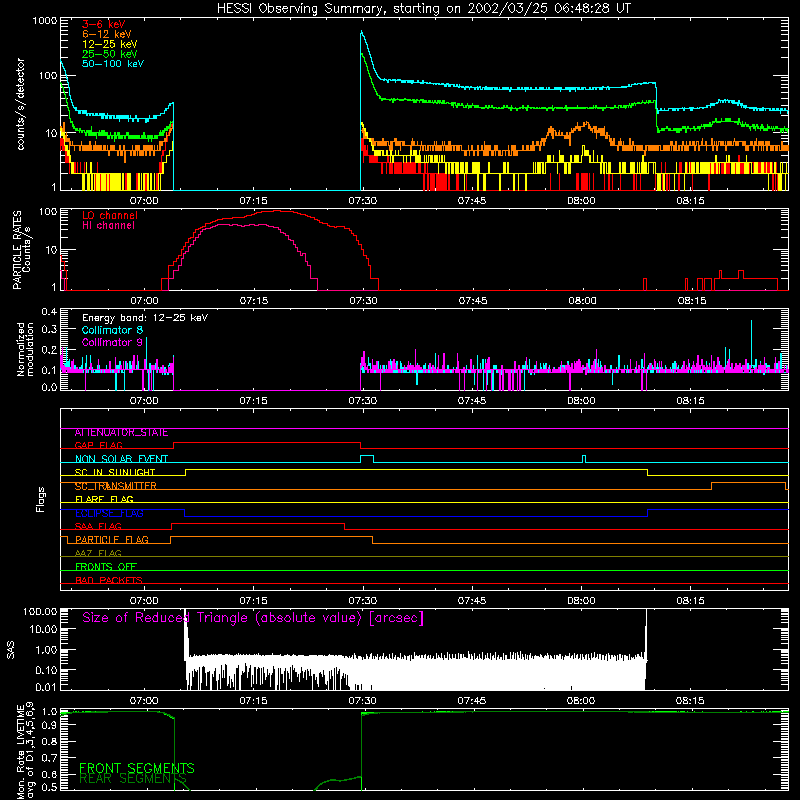Click the 07:15 tick under counts panel
Screen dimensions: 800x800
click(x=253, y=201)
